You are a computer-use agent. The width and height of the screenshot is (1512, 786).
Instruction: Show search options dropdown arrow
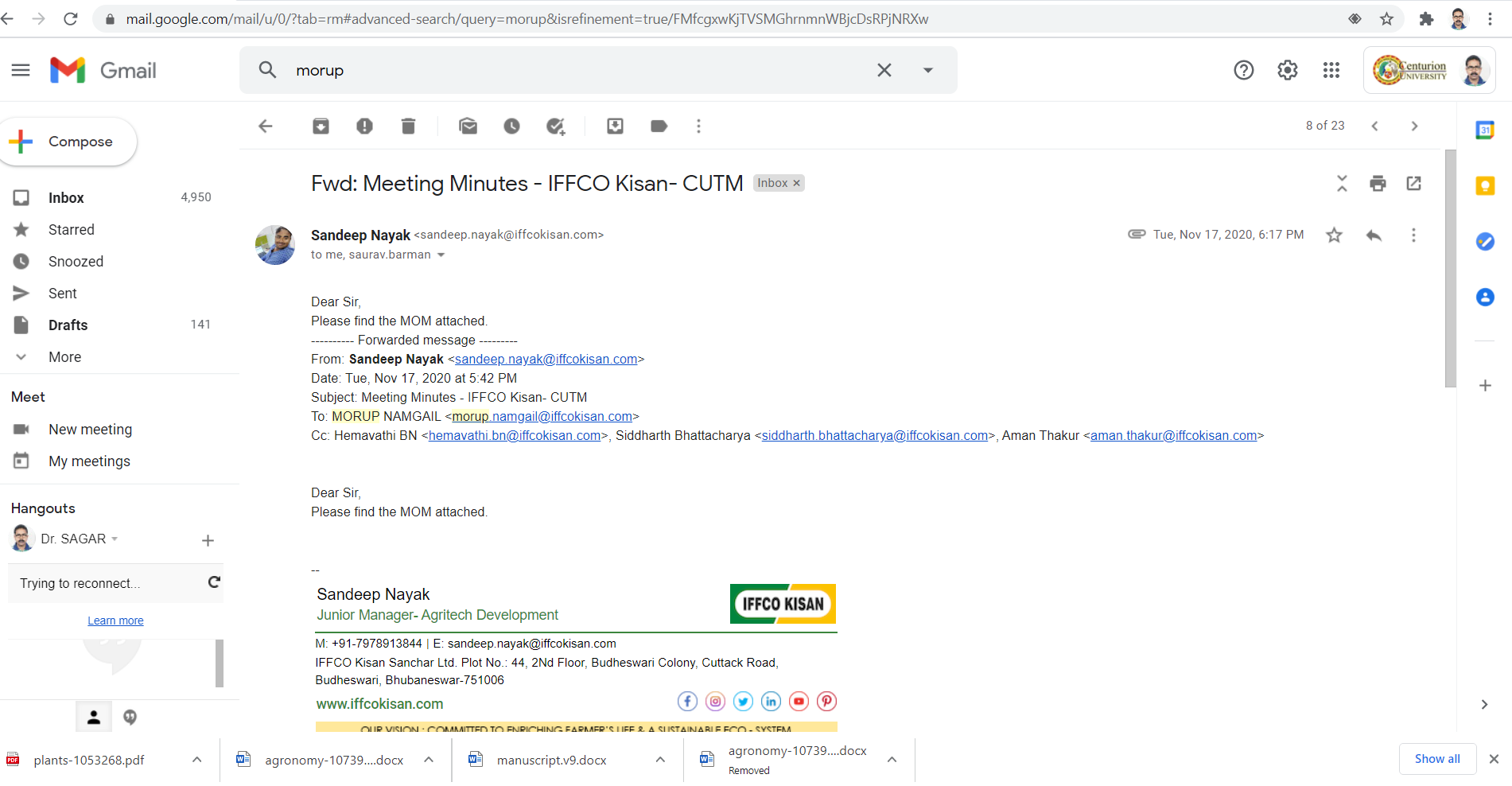tap(927, 70)
